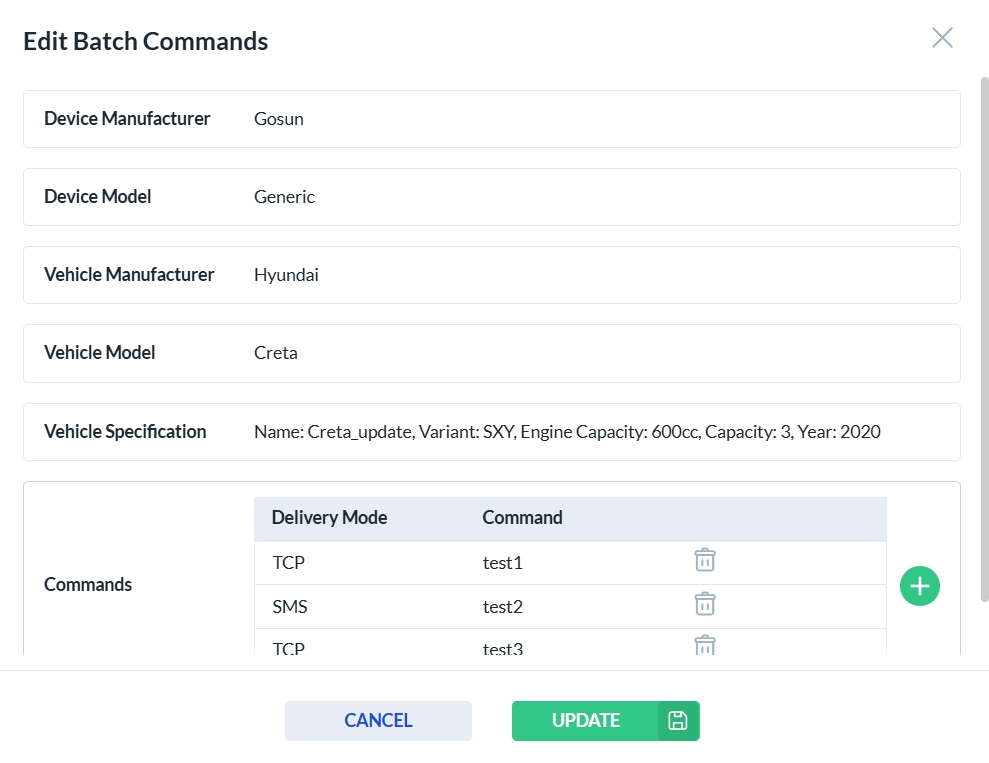This screenshot has height=763, width=989.
Task: Add a new command with the green plus
Action: (919, 585)
